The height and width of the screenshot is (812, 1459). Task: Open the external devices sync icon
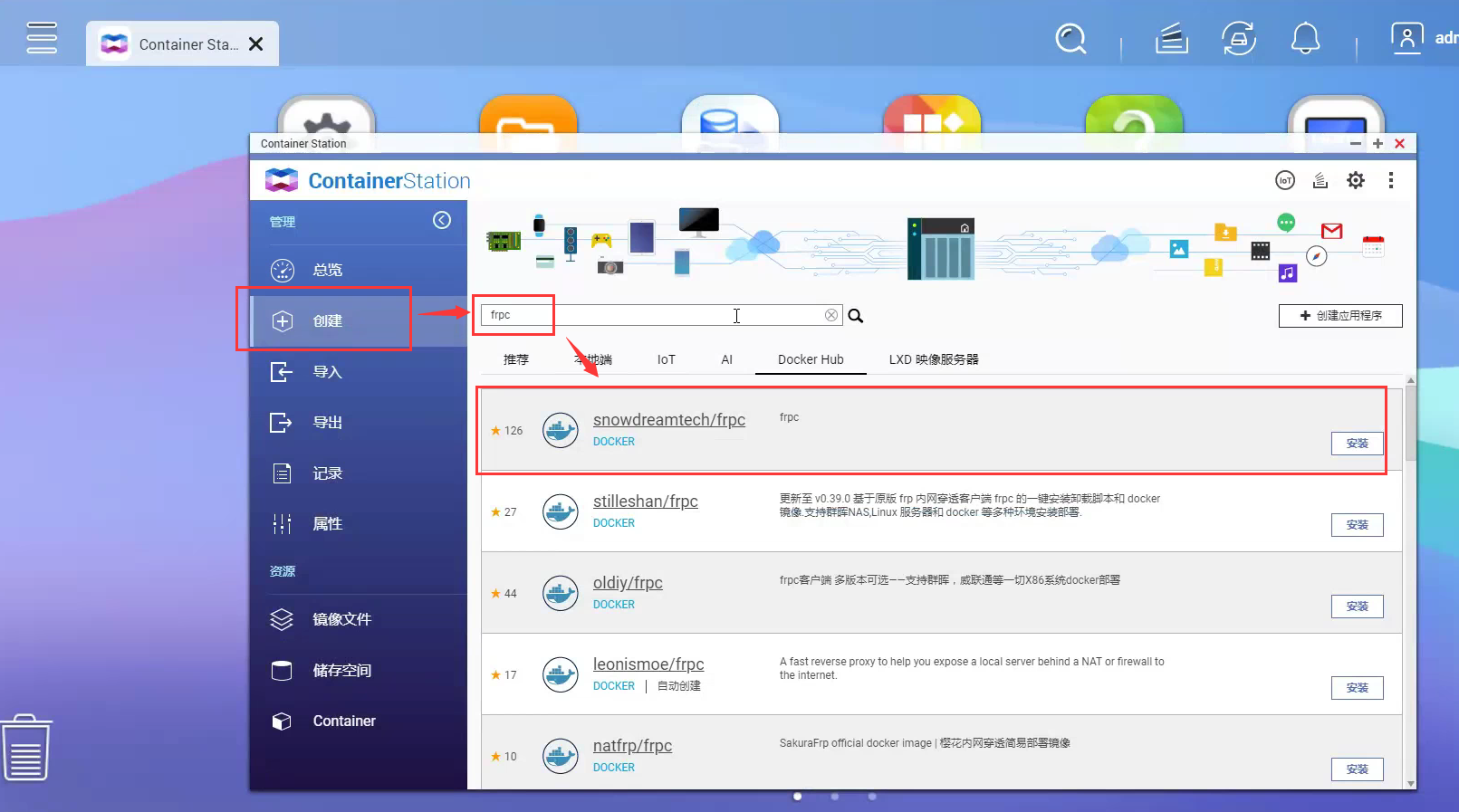(x=1239, y=39)
